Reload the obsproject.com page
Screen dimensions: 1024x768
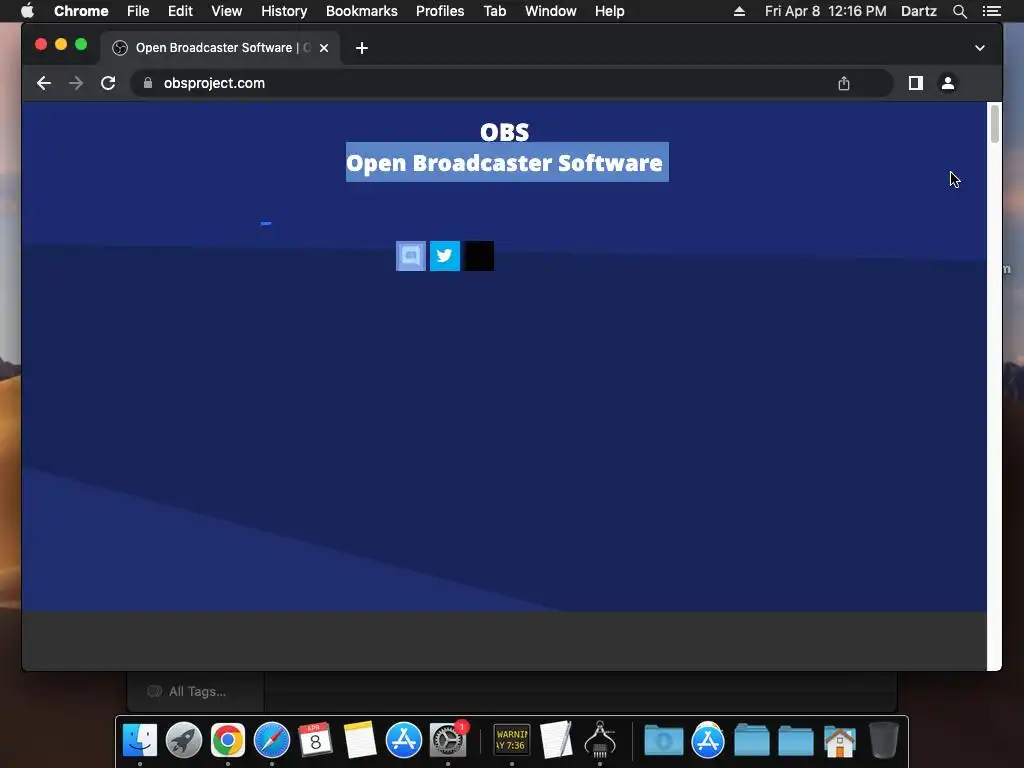pyautogui.click(x=108, y=83)
